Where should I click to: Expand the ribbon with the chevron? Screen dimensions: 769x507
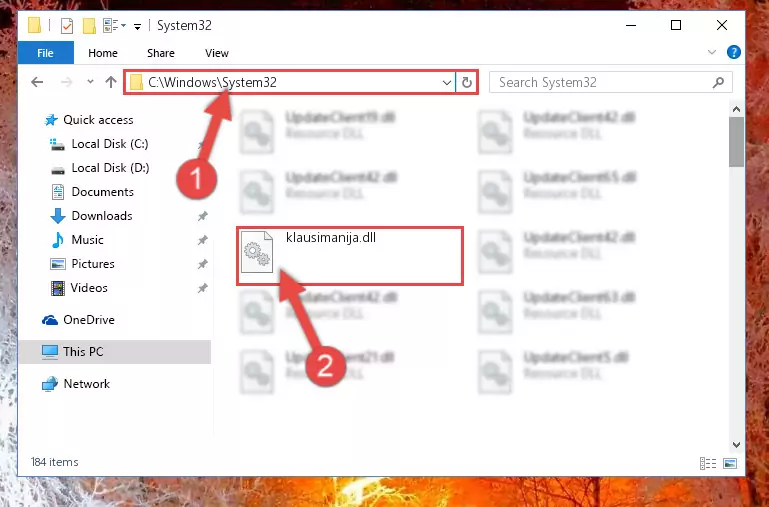pyautogui.click(x=712, y=52)
